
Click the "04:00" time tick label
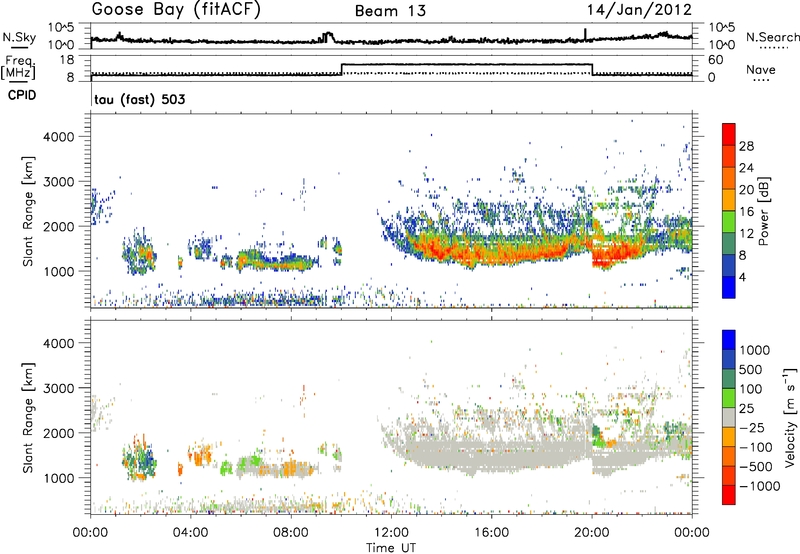190,533
